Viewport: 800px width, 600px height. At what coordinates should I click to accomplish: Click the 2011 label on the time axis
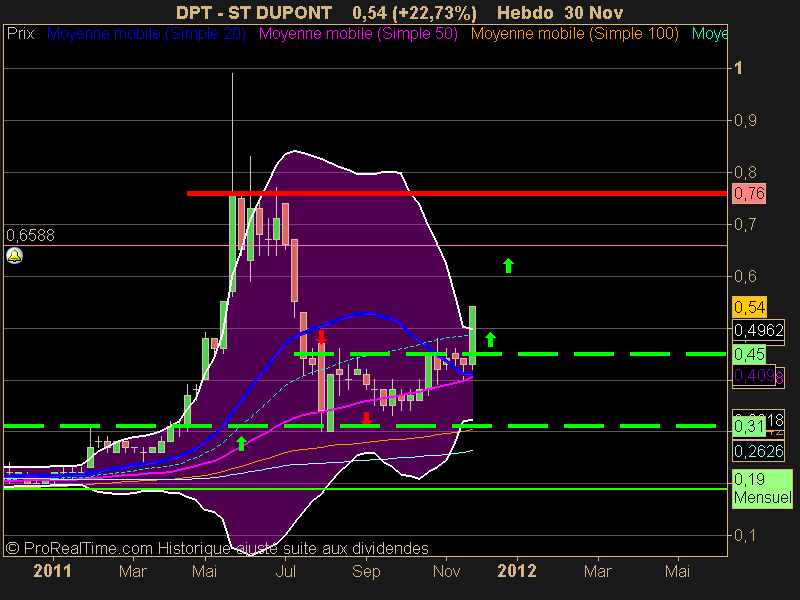click(x=52, y=571)
